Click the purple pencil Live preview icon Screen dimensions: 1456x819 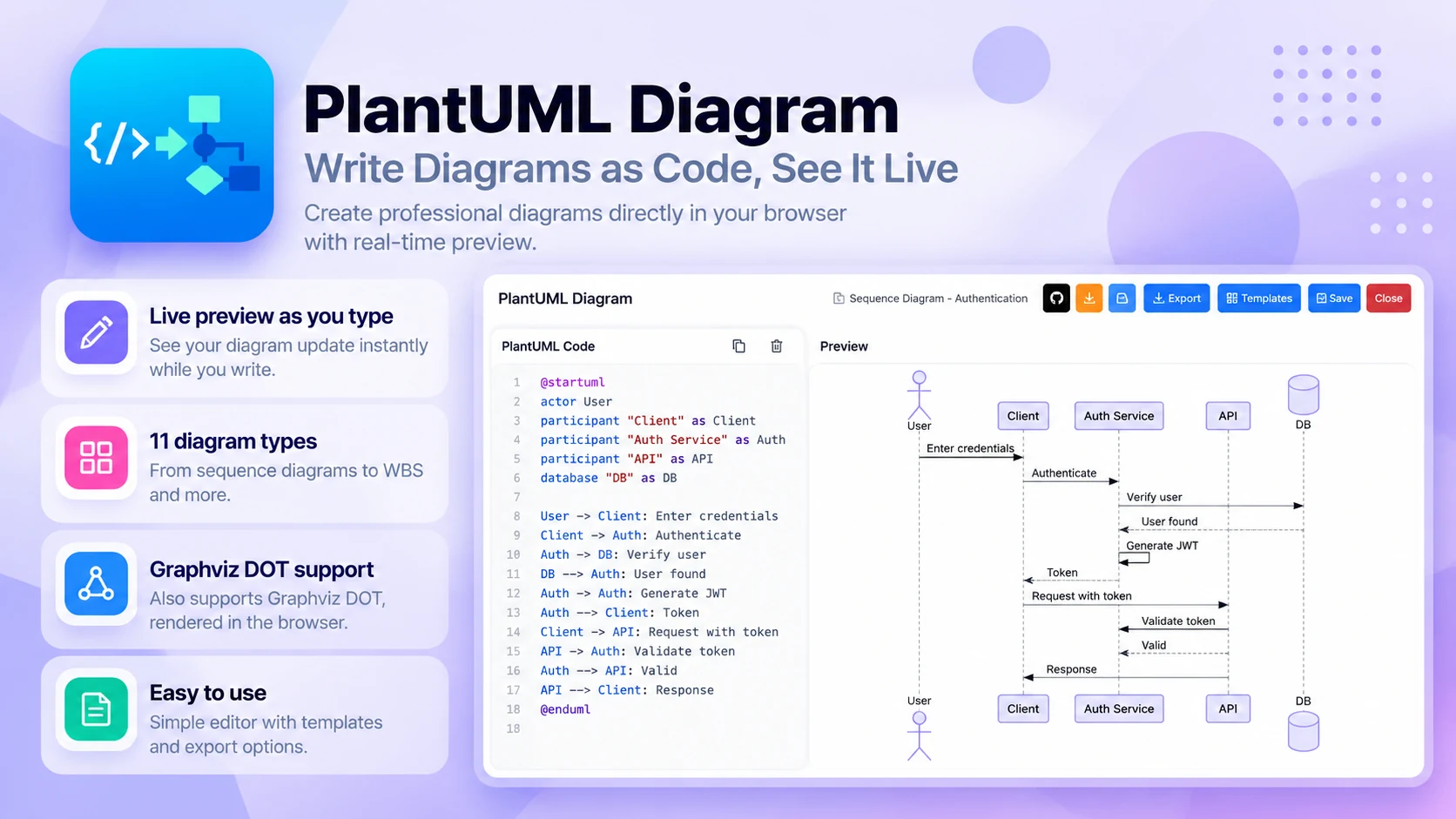click(97, 332)
